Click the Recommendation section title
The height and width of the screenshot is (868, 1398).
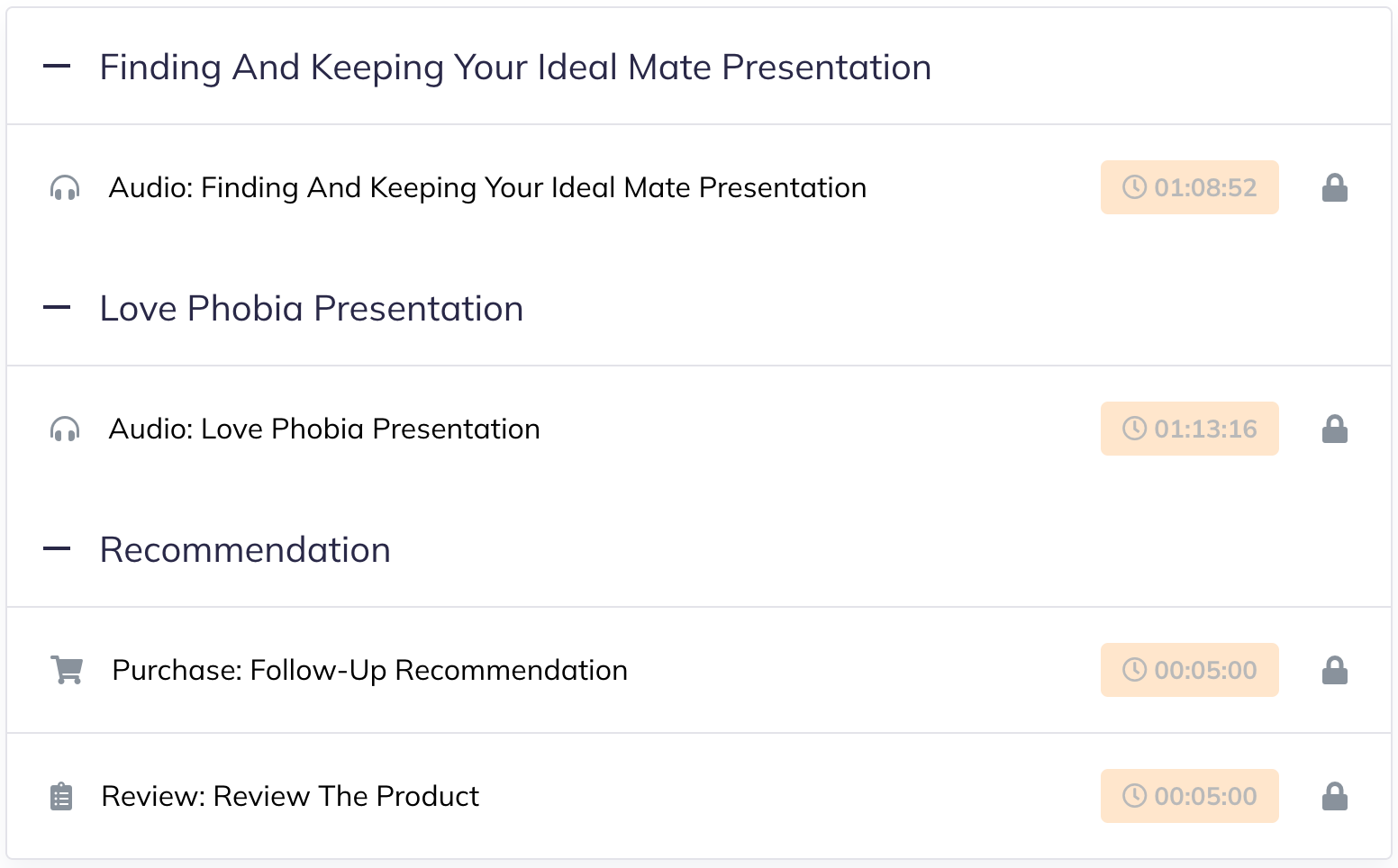[245, 549]
